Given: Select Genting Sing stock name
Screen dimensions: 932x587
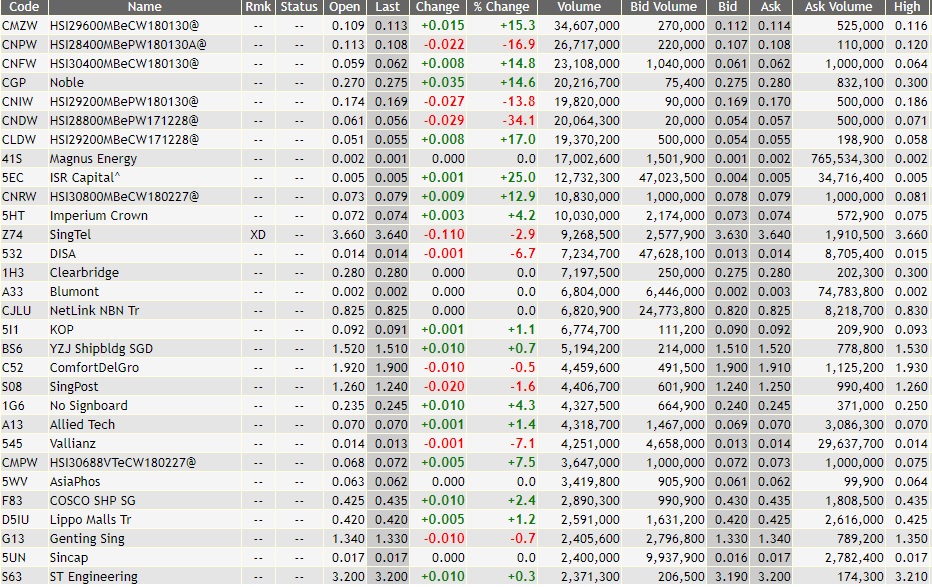Looking at the screenshot, I should coord(87,539).
